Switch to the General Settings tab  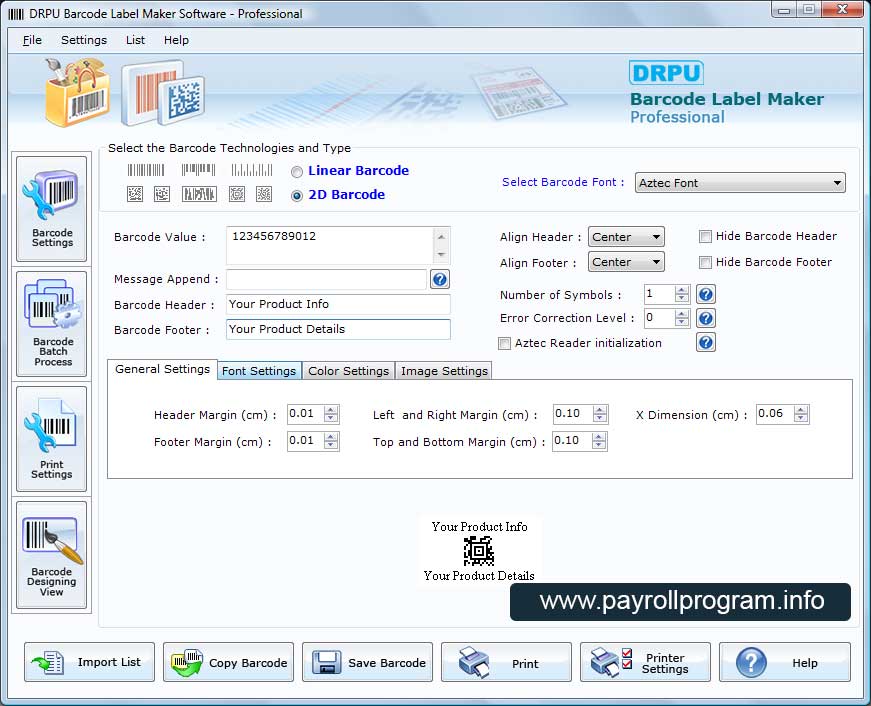(162, 369)
